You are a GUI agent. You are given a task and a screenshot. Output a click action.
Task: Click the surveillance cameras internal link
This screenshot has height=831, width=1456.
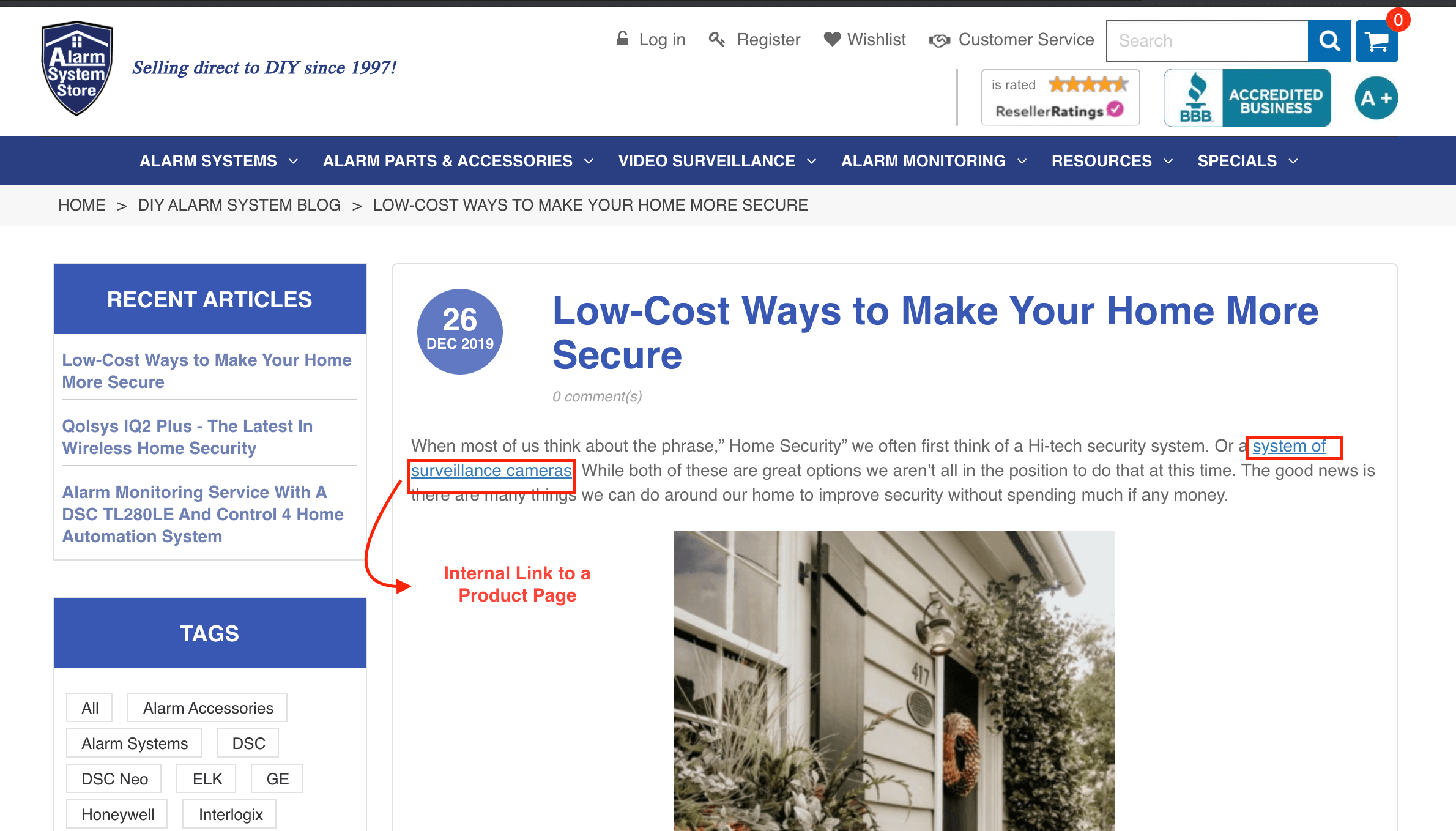pyautogui.click(x=491, y=471)
